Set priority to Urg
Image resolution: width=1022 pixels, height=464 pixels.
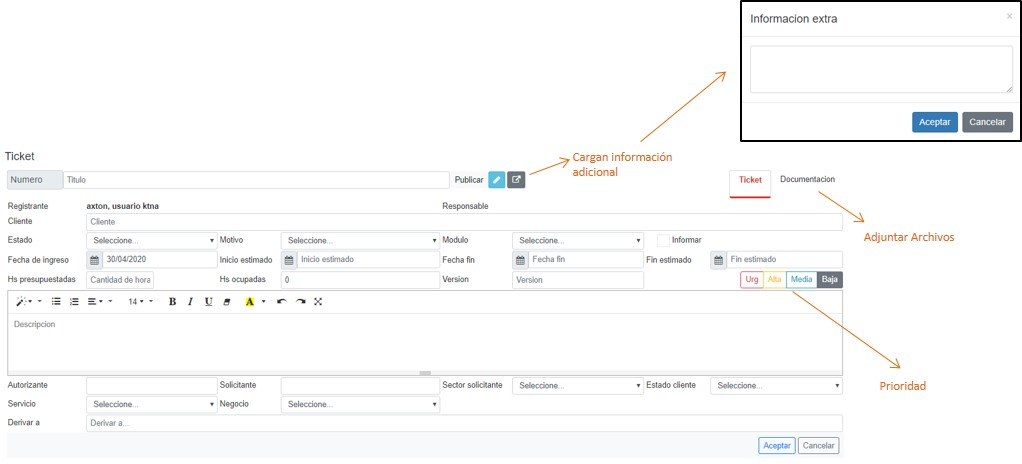[x=752, y=280]
